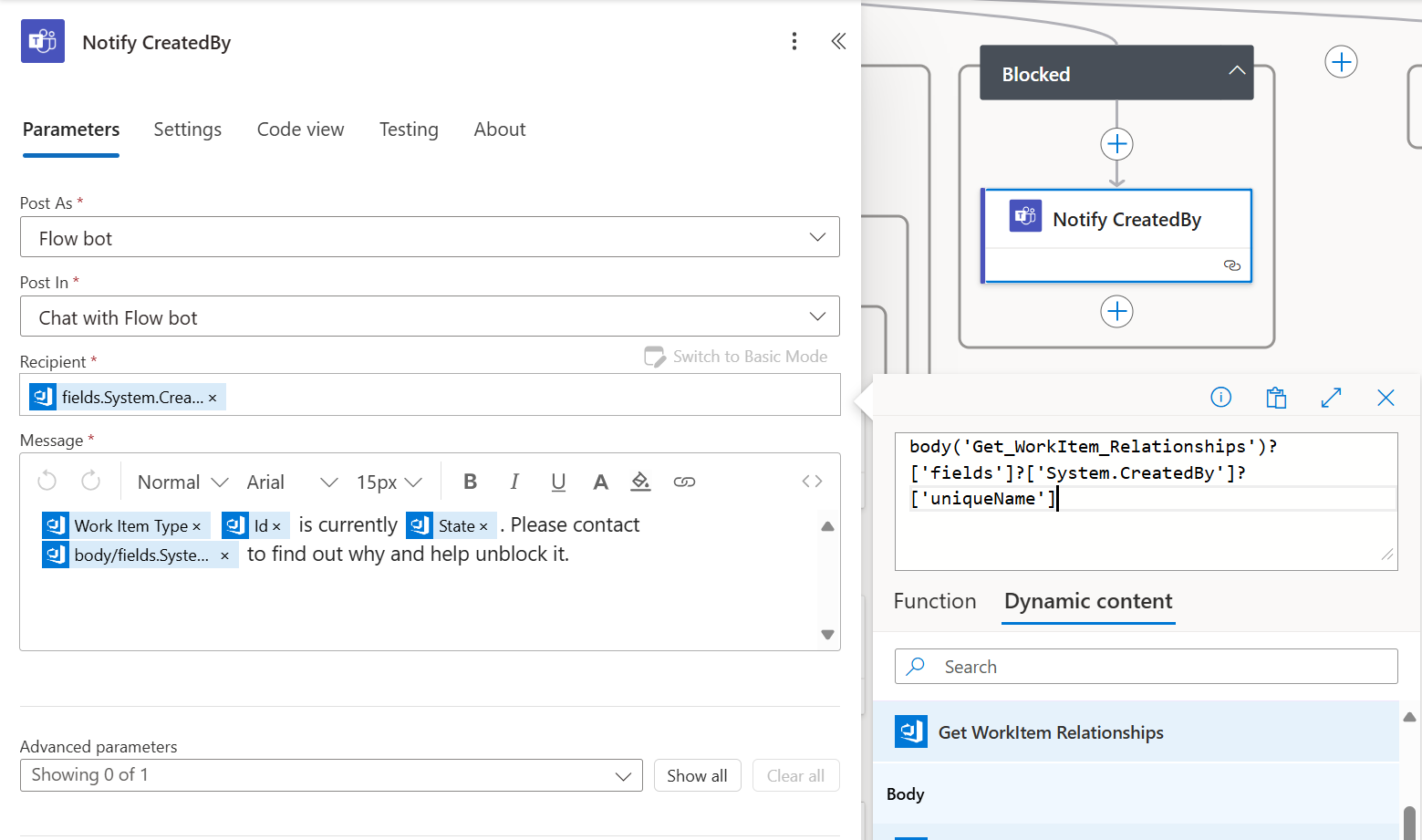Click the redo icon in message editor
This screenshot has height=840, width=1422.
(90, 481)
